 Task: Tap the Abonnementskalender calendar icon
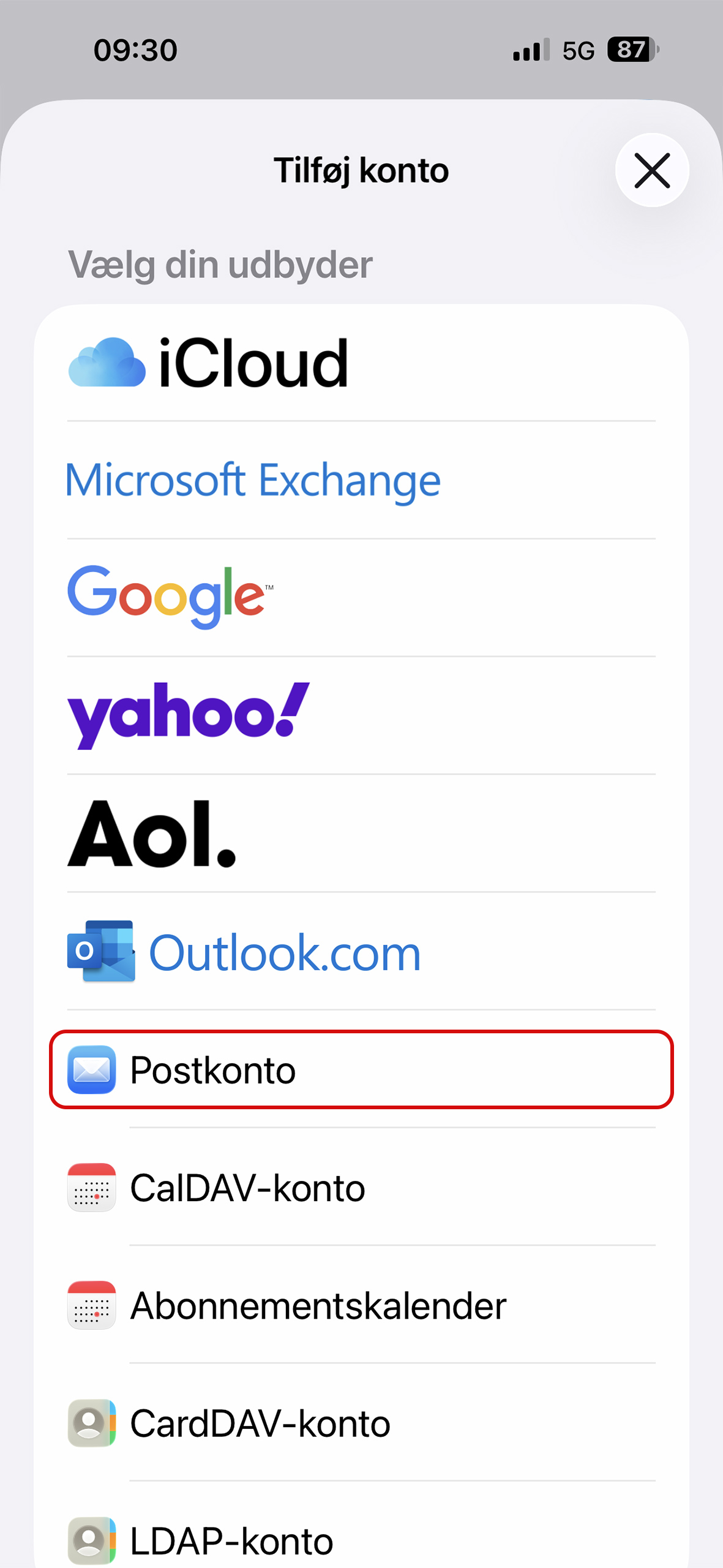click(92, 1305)
